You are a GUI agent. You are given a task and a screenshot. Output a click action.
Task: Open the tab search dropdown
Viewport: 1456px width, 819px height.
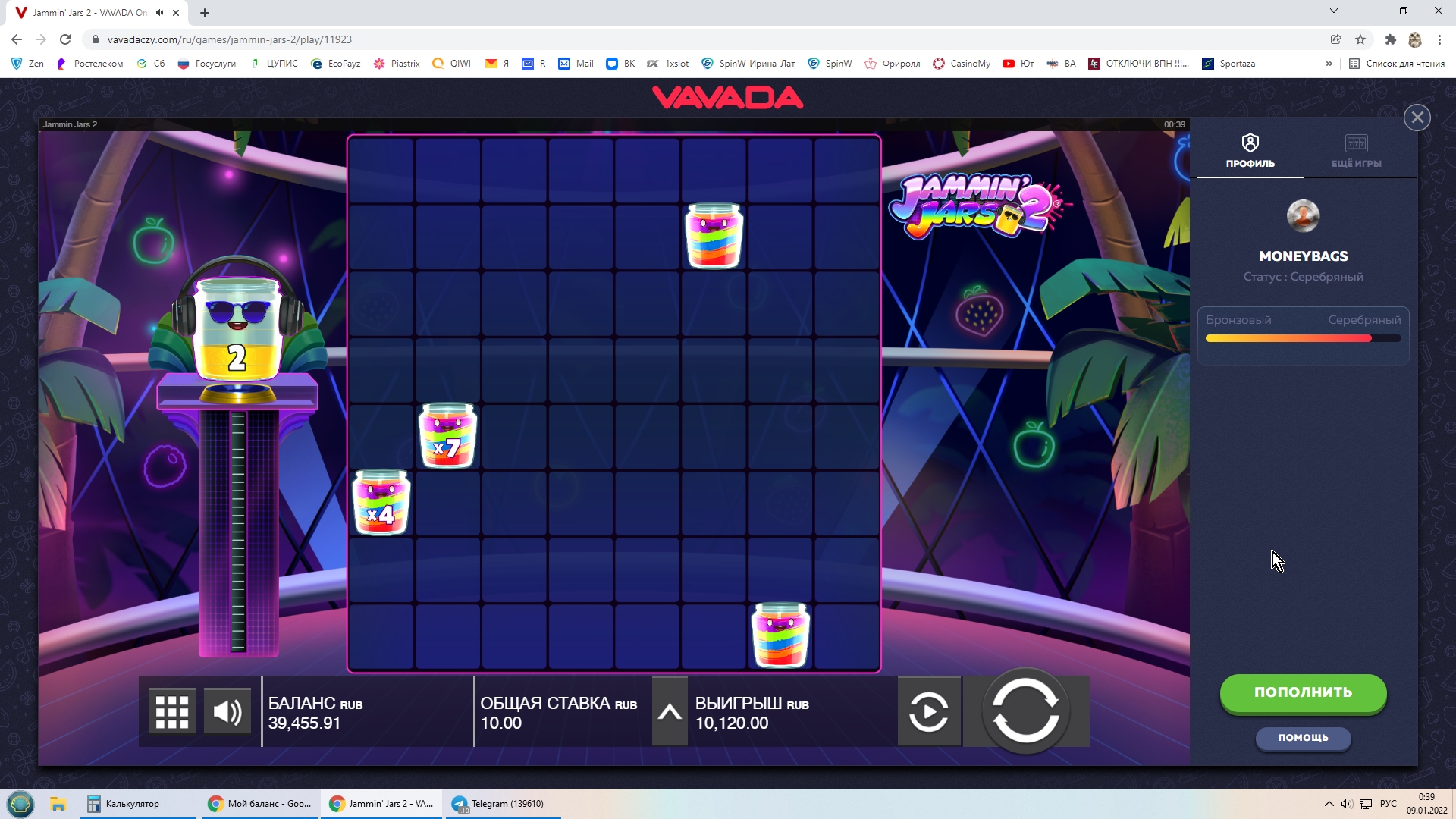click(1333, 11)
